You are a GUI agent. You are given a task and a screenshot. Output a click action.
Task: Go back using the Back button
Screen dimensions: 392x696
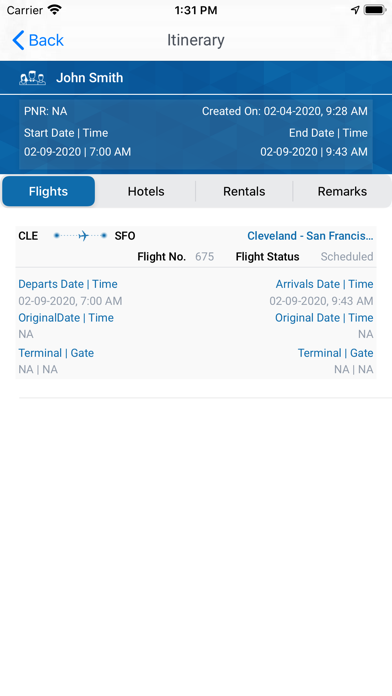[x=38, y=40]
